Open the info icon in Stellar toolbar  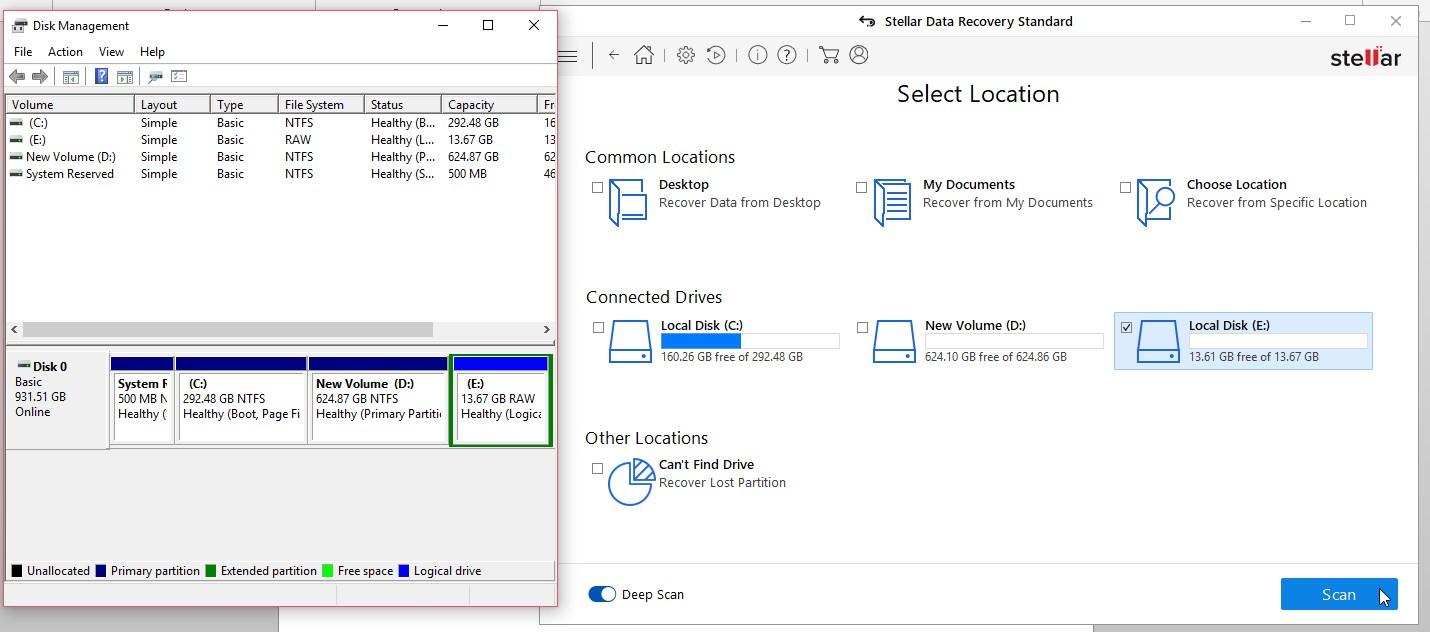click(758, 56)
